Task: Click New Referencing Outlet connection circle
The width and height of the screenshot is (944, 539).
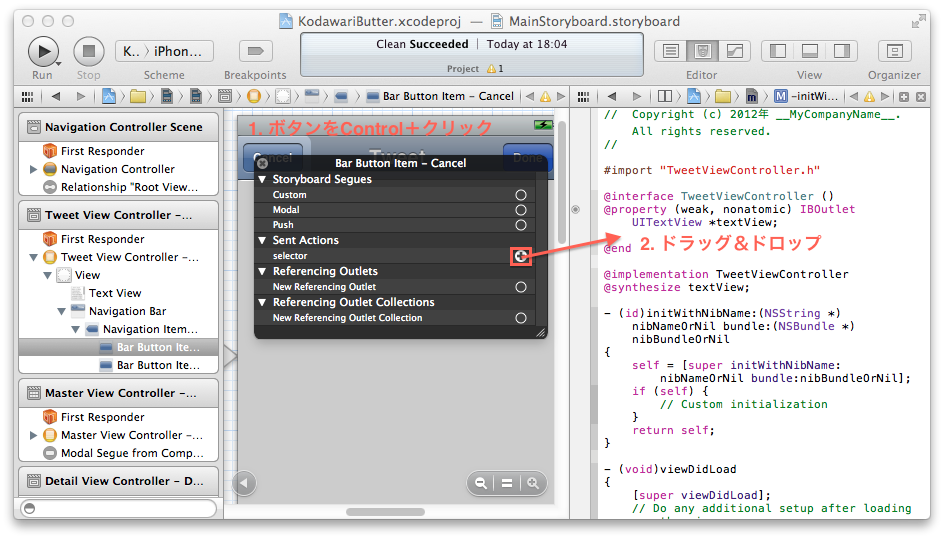Action: point(521,287)
